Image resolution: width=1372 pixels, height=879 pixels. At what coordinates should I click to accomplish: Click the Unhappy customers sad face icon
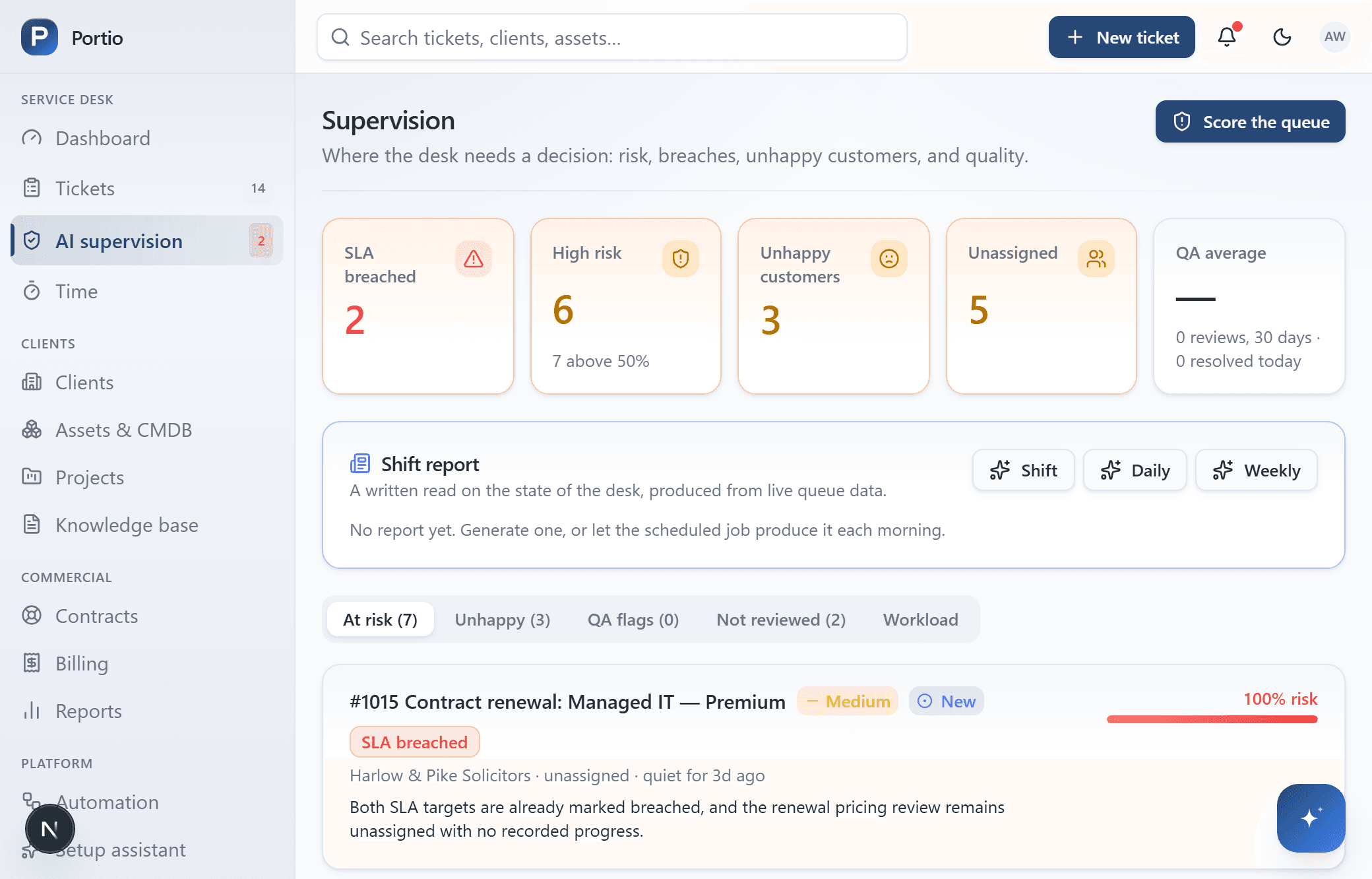point(889,259)
